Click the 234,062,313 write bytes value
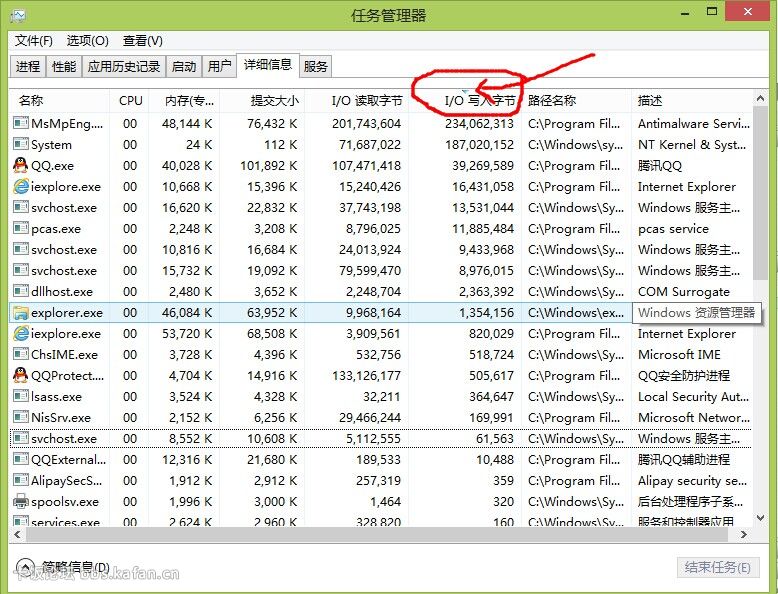778x594 pixels. (479, 124)
